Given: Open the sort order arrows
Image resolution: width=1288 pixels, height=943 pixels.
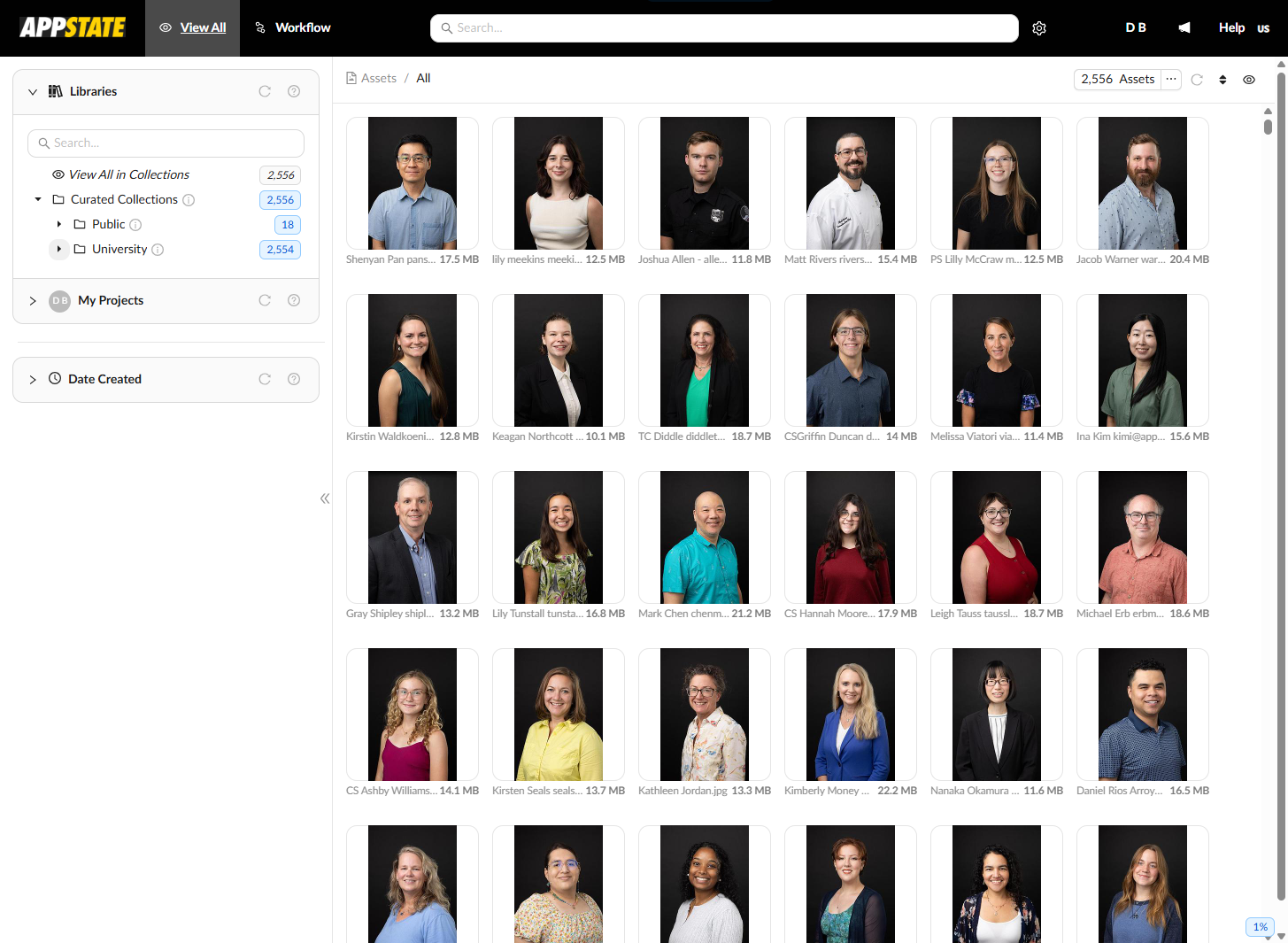Looking at the screenshot, I should tap(1222, 80).
